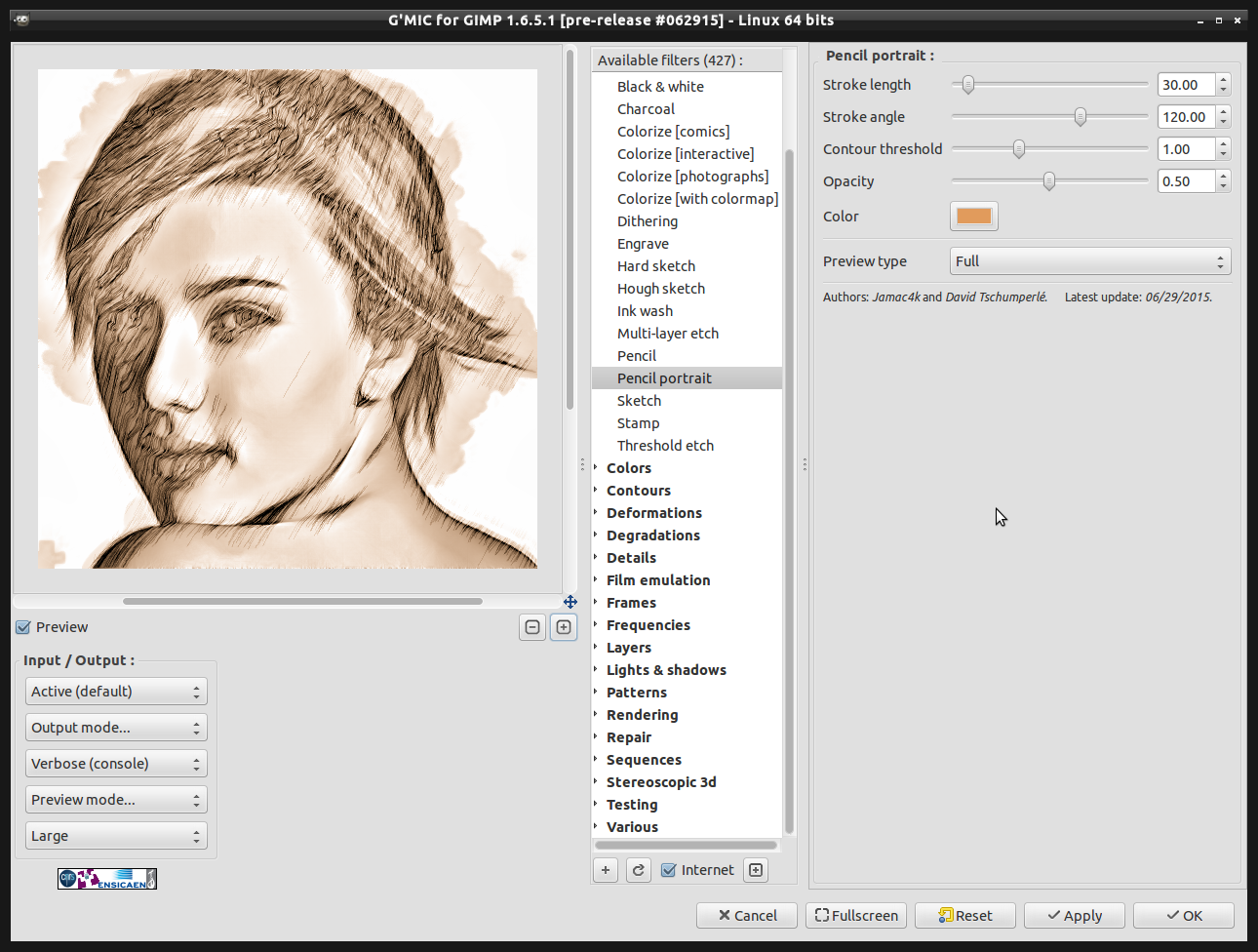
Task: Open the Preview mode dropdown
Action: click(116, 800)
